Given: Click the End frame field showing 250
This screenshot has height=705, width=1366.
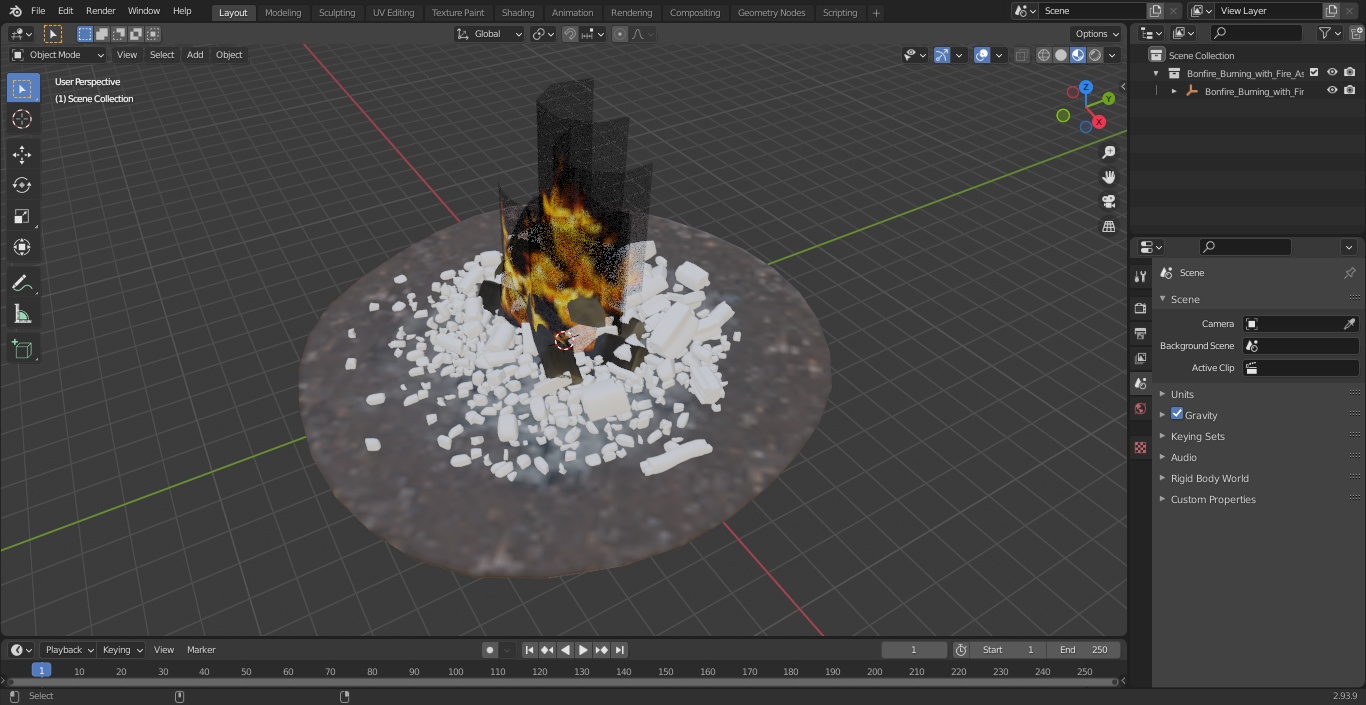Looking at the screenshot, I should coord(1084,650).
